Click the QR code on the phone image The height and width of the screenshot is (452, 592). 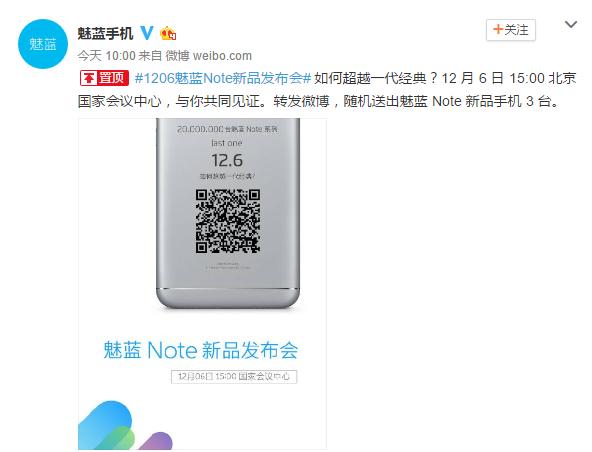coord(228,221)
